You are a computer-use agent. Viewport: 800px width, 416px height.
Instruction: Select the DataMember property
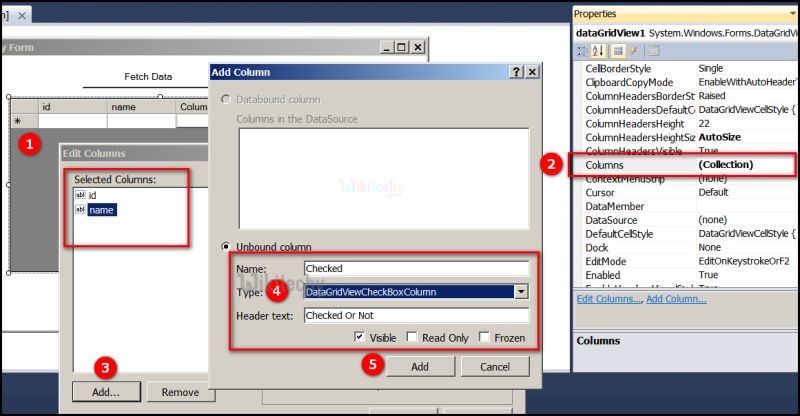click(x=615, y=206)
